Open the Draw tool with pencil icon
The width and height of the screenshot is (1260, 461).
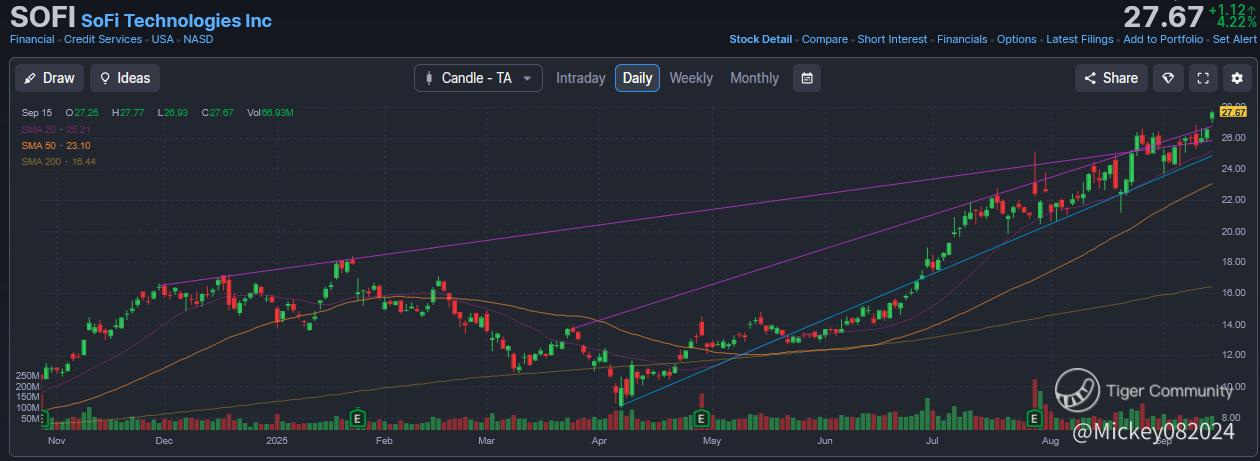pyautogui.click(x=48, y=78)
